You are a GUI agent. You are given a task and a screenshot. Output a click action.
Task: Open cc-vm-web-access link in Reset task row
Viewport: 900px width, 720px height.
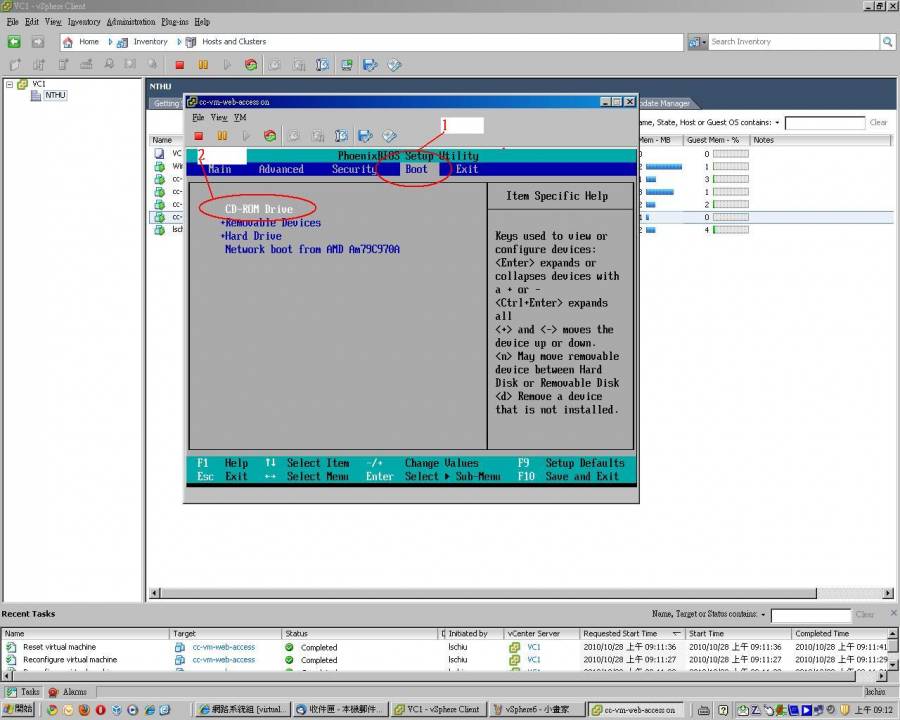pos(224,647)
